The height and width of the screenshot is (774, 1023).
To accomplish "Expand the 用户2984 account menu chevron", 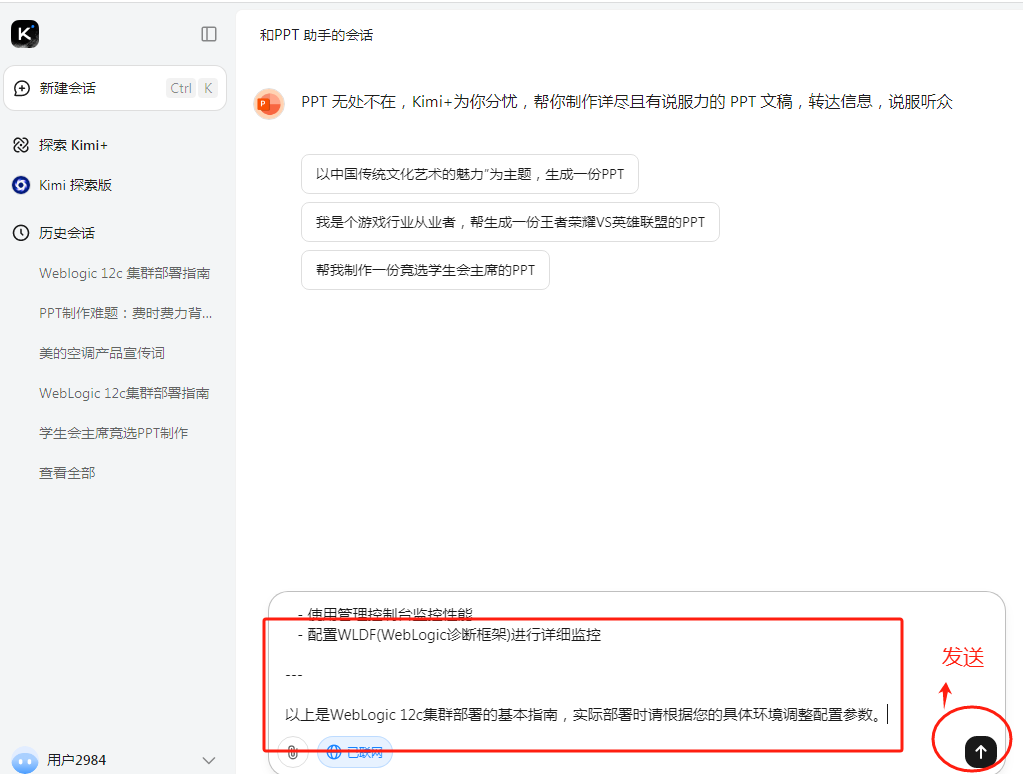I will 209,760.
